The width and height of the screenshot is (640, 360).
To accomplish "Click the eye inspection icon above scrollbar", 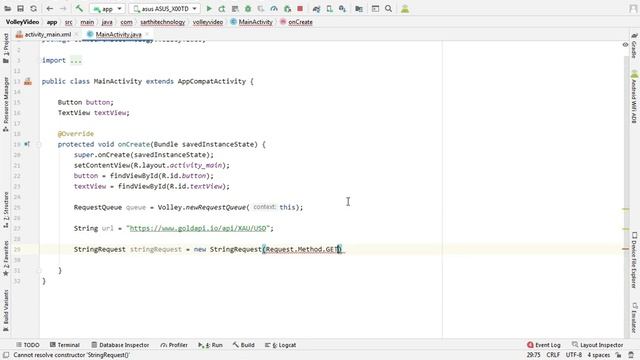I will [625, 44].
